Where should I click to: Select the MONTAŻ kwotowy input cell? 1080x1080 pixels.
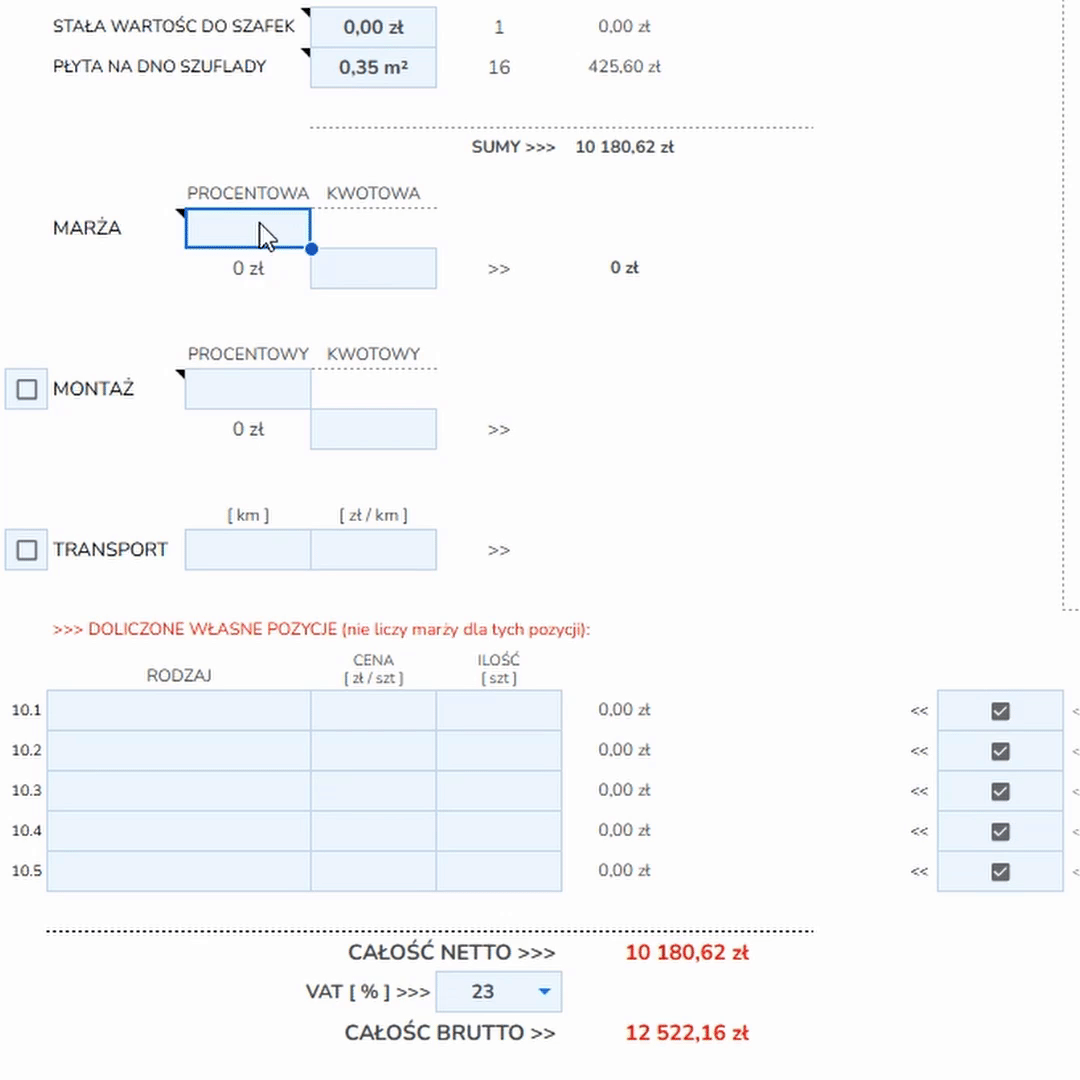(x=373, y=429)
